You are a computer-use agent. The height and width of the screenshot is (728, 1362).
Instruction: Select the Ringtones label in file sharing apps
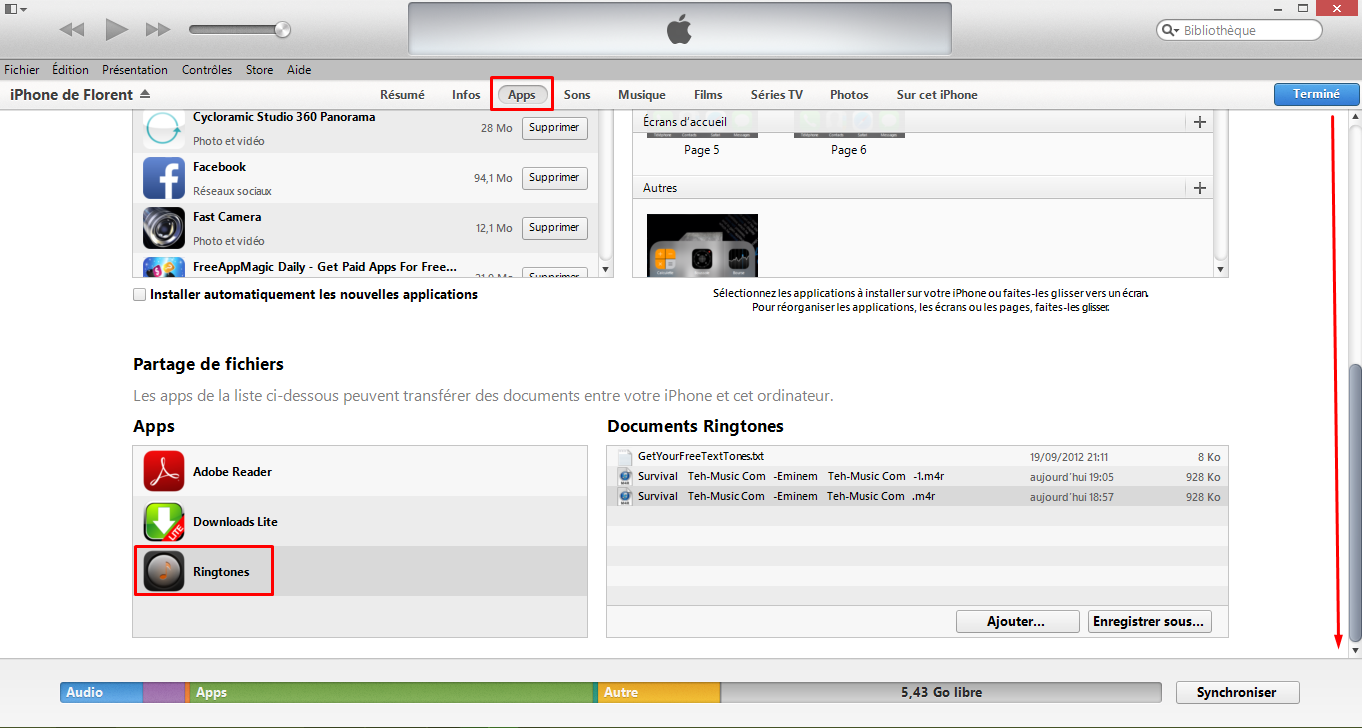(221, 572)
